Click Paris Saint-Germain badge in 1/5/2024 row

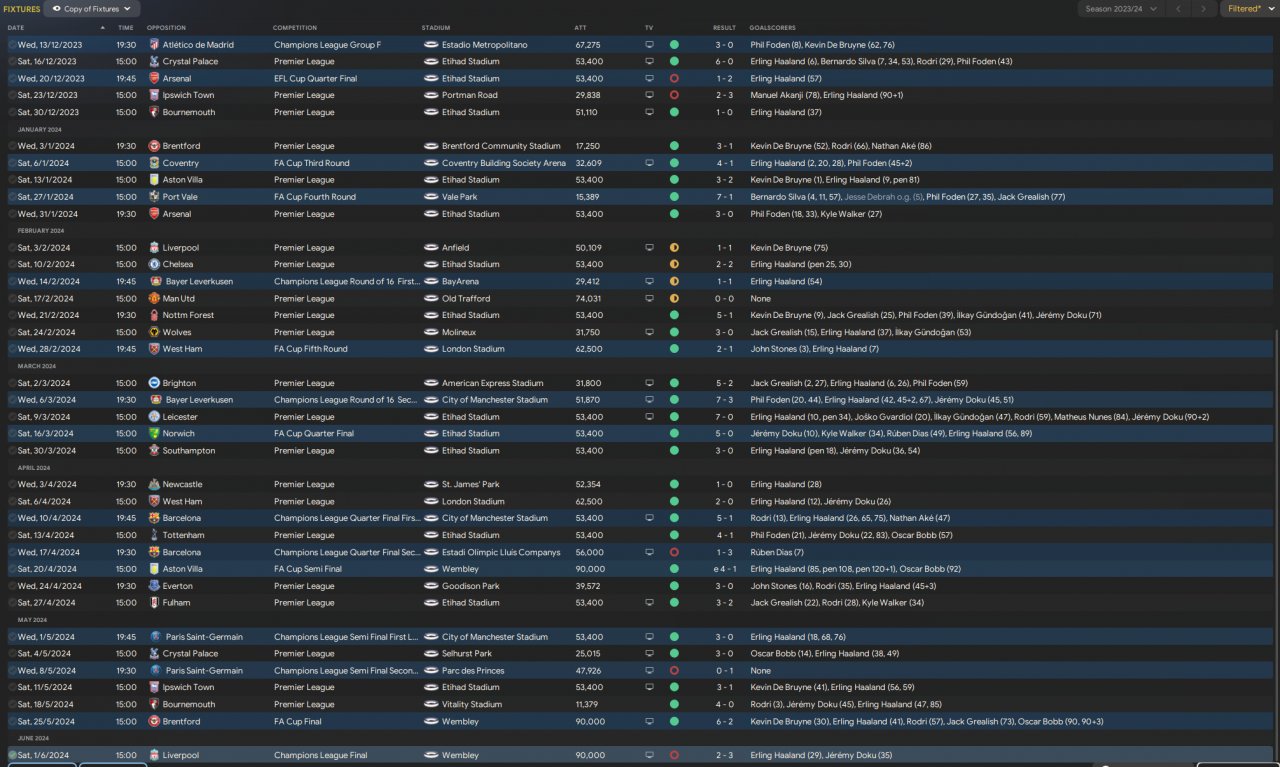point(154,637)
